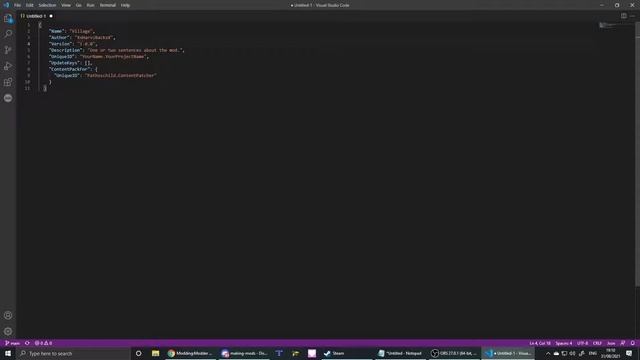640x360 pixels.
Task: Open the Manage gear icon
Action: (x=8, y=331)
